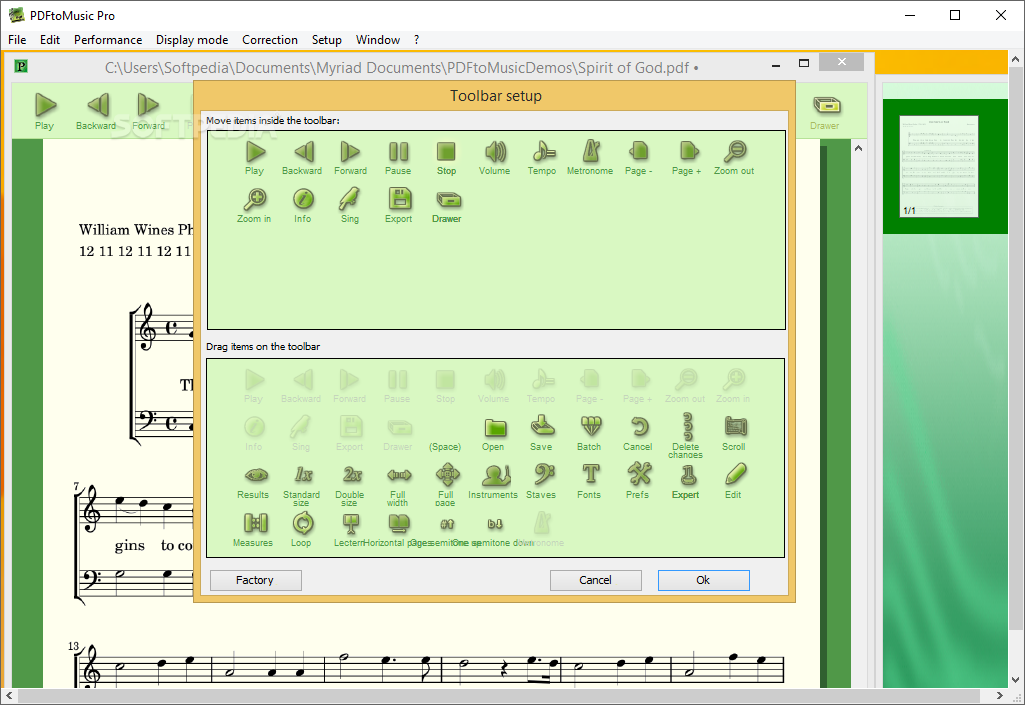Click the Horizontal pages book icon
Image resolution: width=1025 pixels, height=705 pixels.
coord(399,523)
